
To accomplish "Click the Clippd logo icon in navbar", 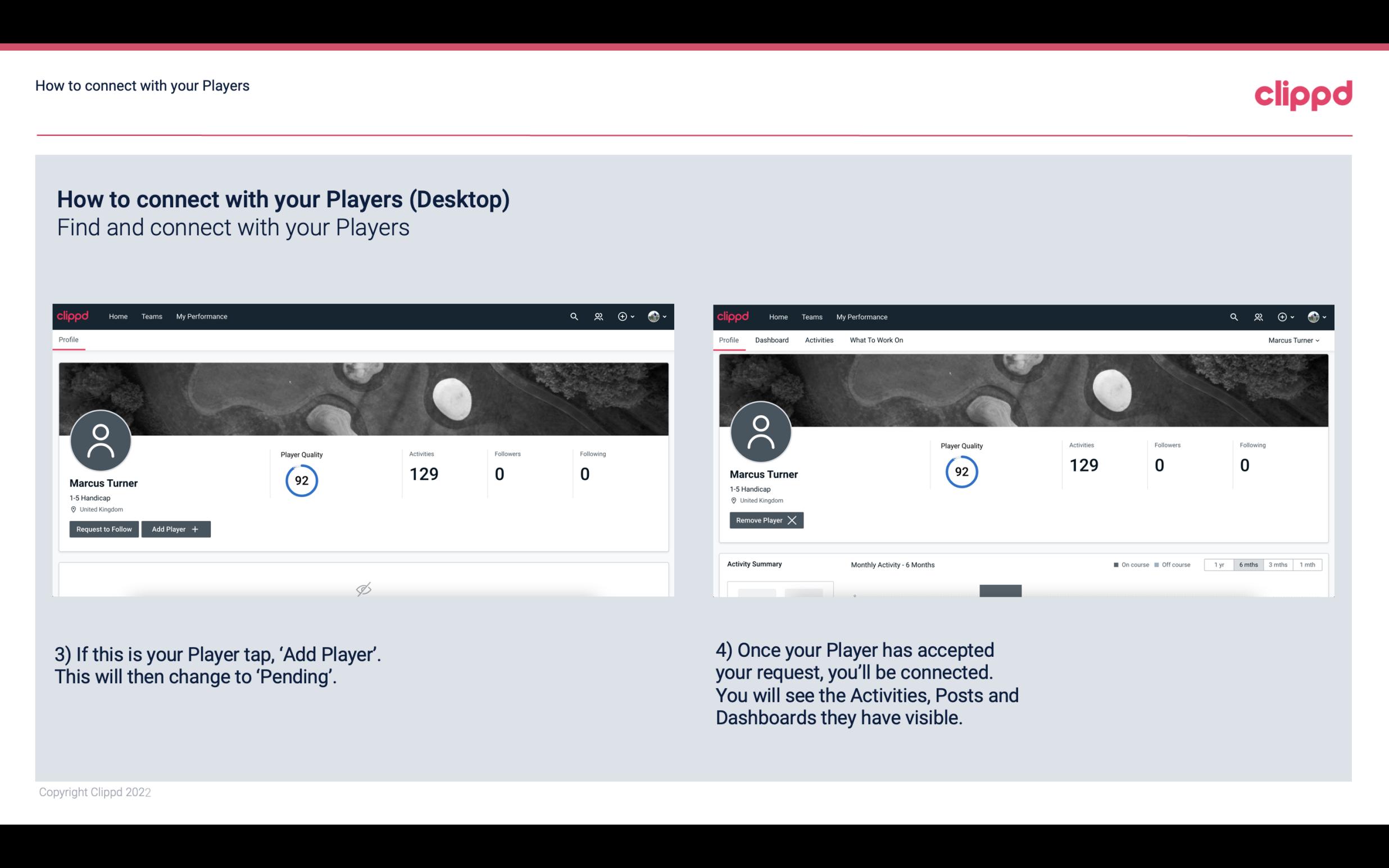I will [x=73, y=316].
